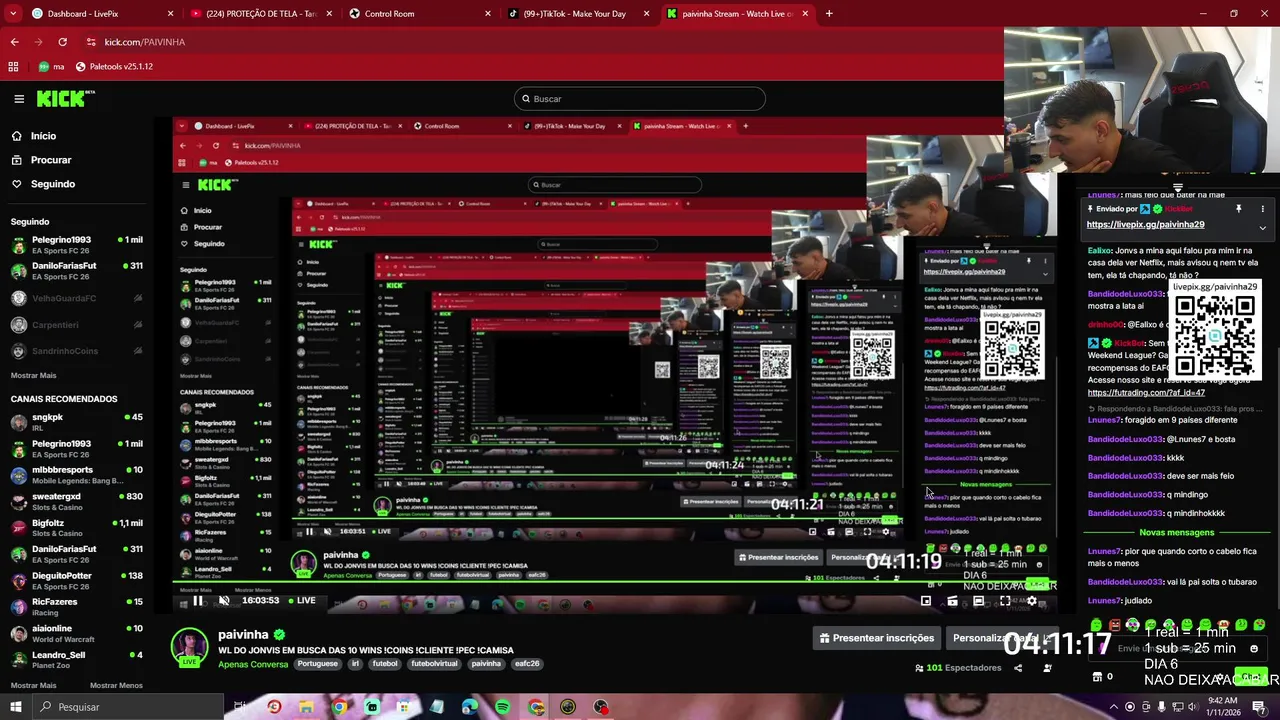Viewport: 1280px width, 720px height.
Task: Open Spotify from the taskbar
Action: 503,707
